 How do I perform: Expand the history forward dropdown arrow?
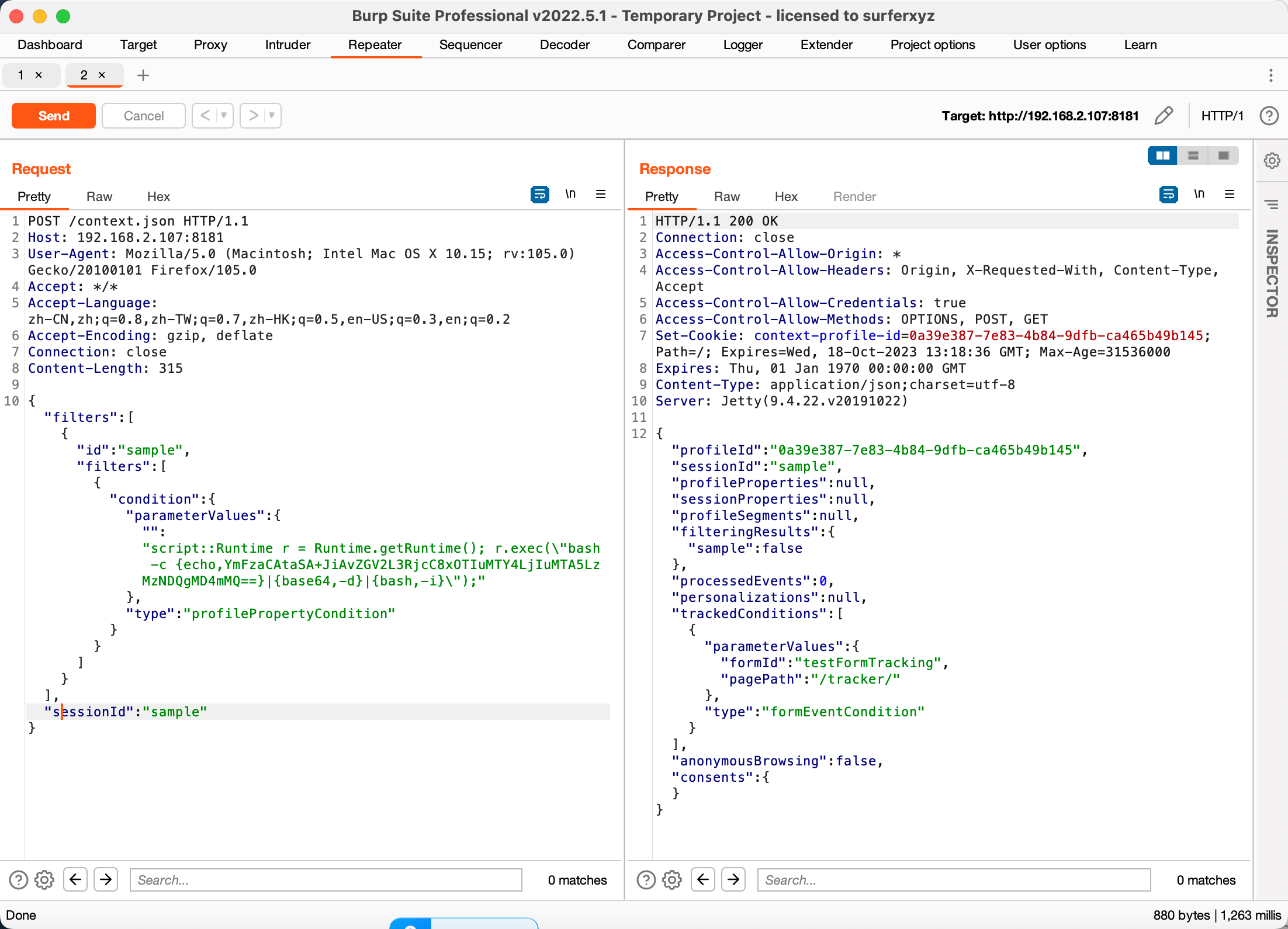point(272,116)
